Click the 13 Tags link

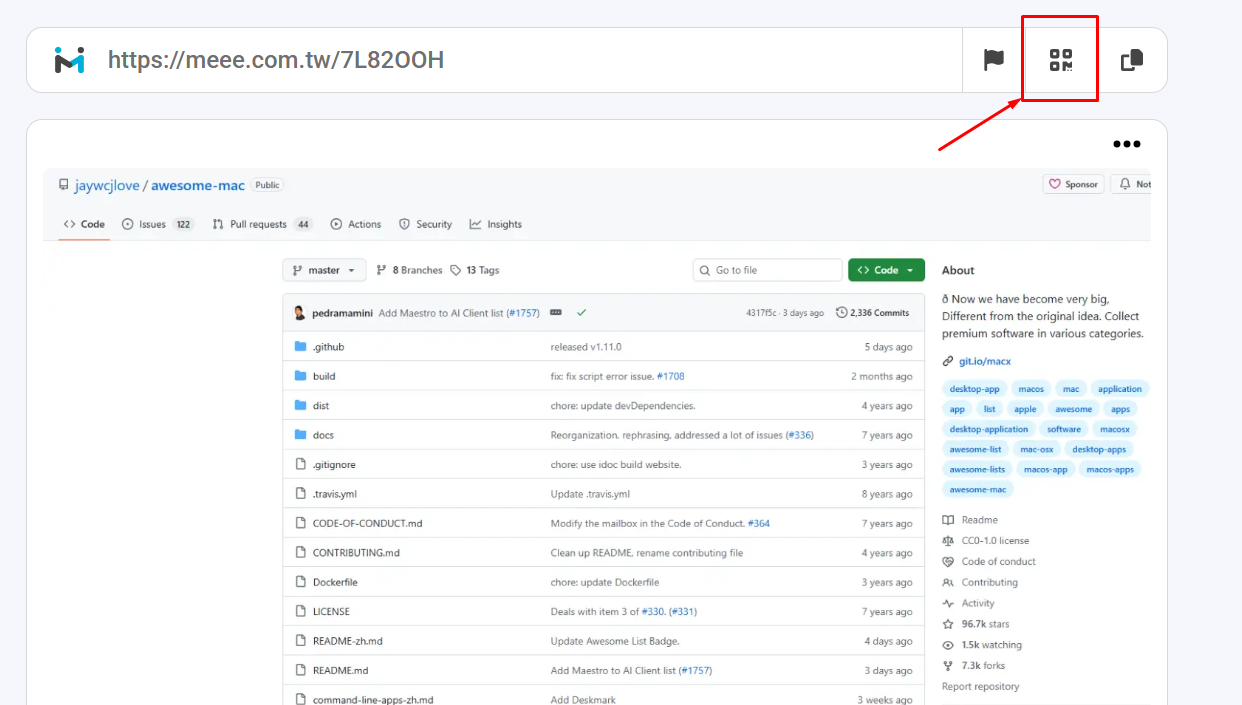point(474,270)
